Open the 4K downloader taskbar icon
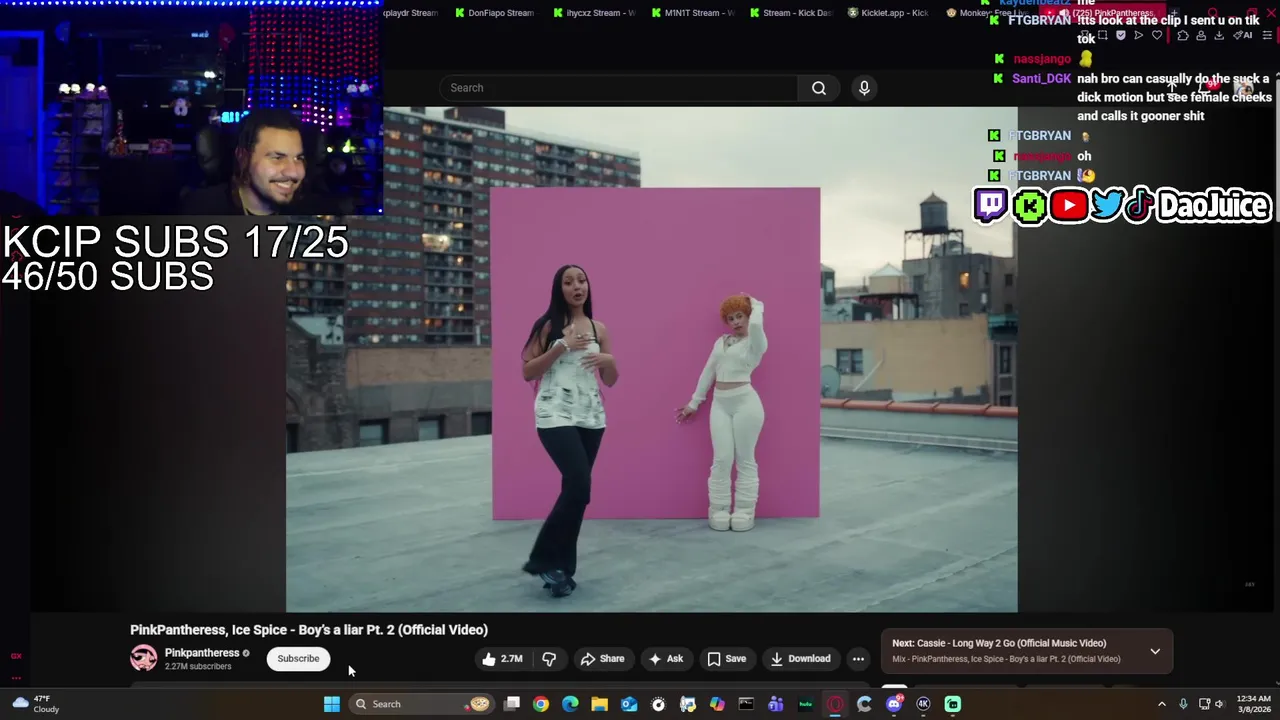 tap(923, 704)
